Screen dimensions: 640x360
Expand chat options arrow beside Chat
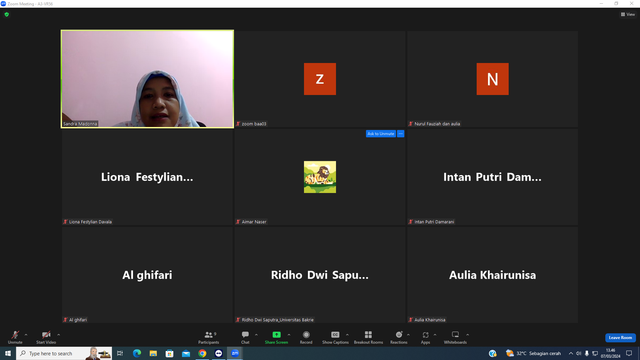[256, 335]
